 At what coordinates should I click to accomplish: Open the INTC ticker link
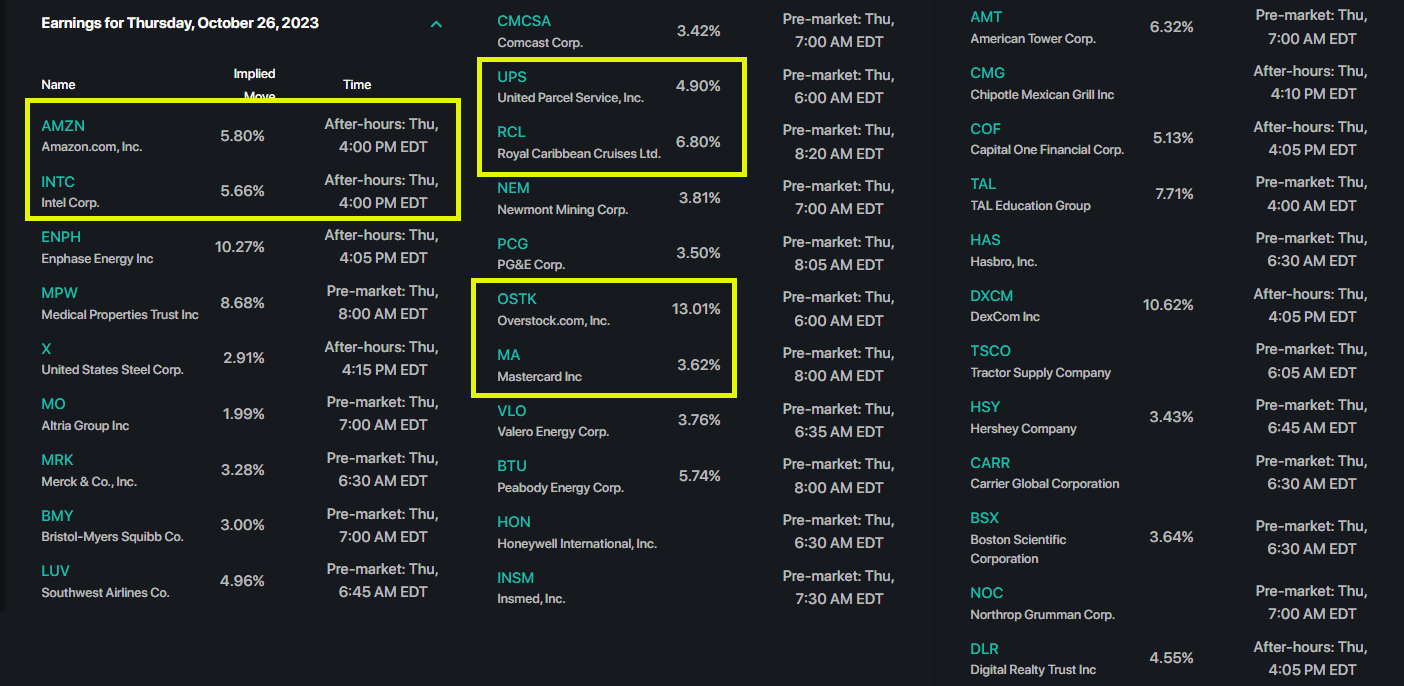click(x=58, y=182)
